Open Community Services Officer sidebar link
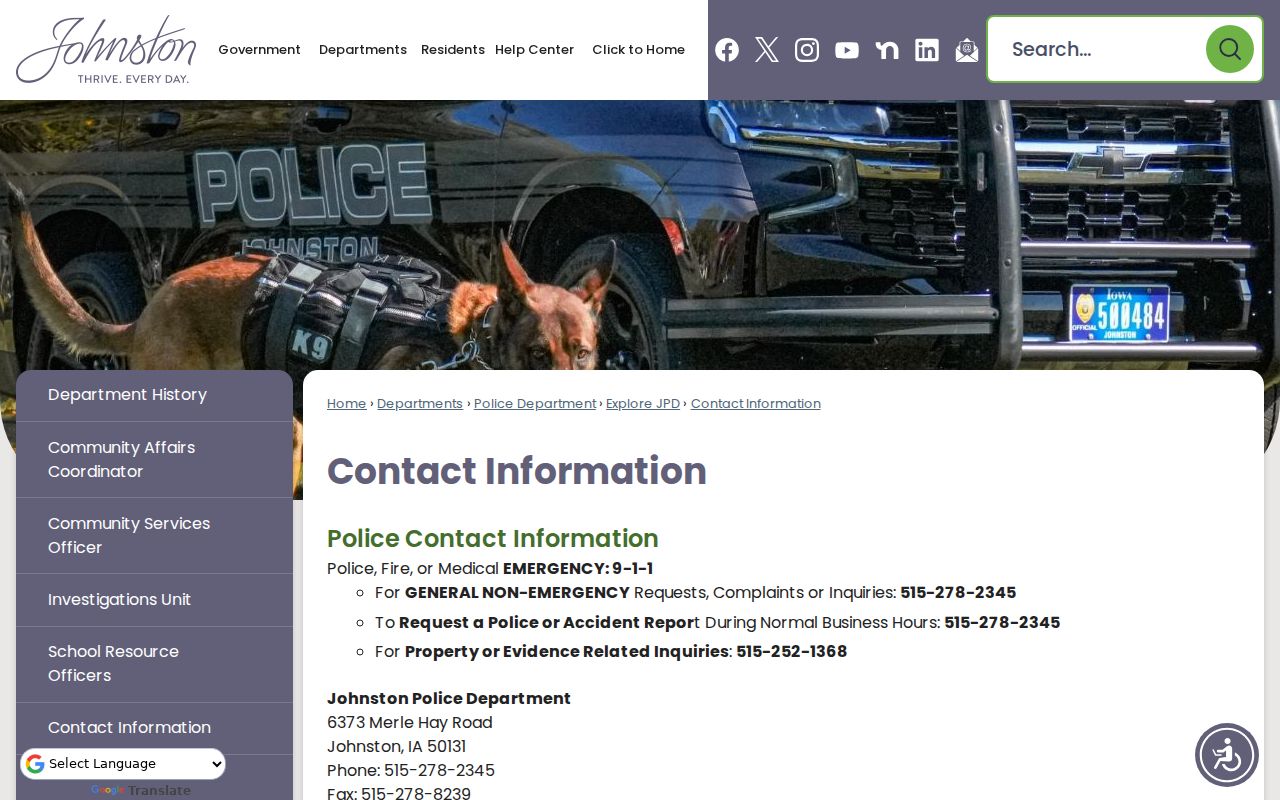This screenshot has height=800, width=1280. (x=154, y=536)
